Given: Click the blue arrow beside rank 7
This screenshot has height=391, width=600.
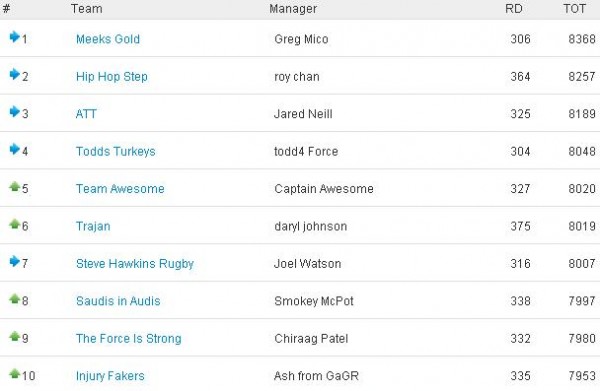Looking at the screenshot, I should (x=15, y=261).
